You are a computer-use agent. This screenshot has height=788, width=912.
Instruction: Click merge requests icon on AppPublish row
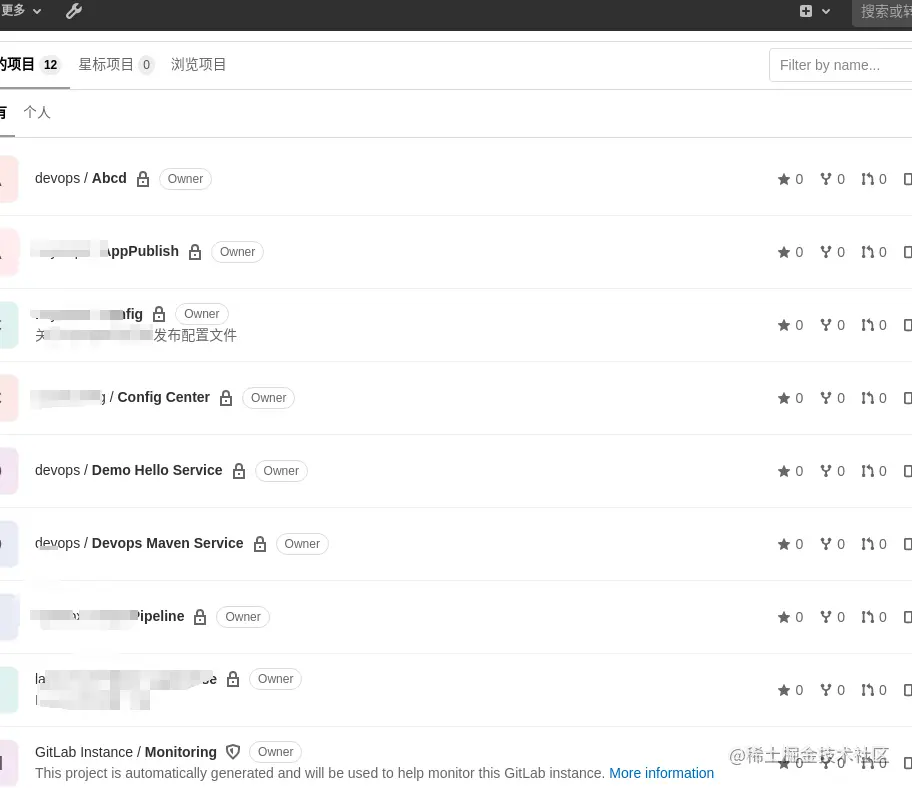(867, 252)
